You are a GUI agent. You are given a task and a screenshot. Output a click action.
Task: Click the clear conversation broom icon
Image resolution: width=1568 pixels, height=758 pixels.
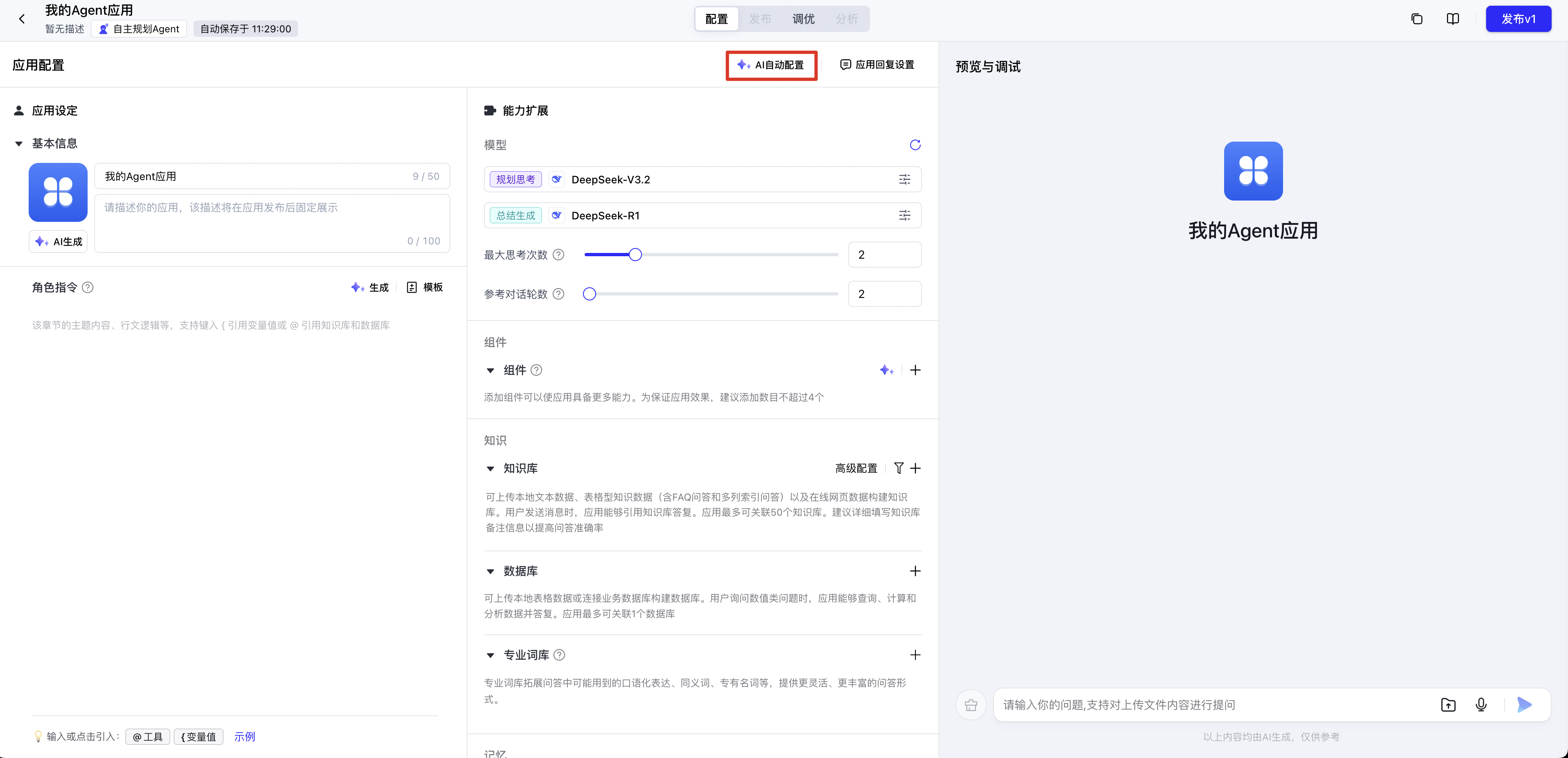(x=971, y=705)
